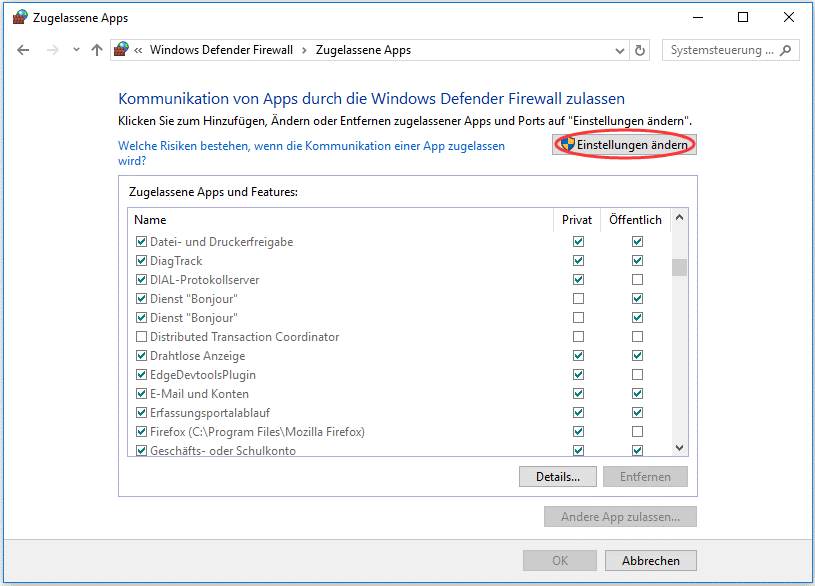Enable Öffentlich checkbox for EdgeDevtoolsPlugin
Image resolution: width=815 pixels, height=586 pixels.
tap(637, 375)
